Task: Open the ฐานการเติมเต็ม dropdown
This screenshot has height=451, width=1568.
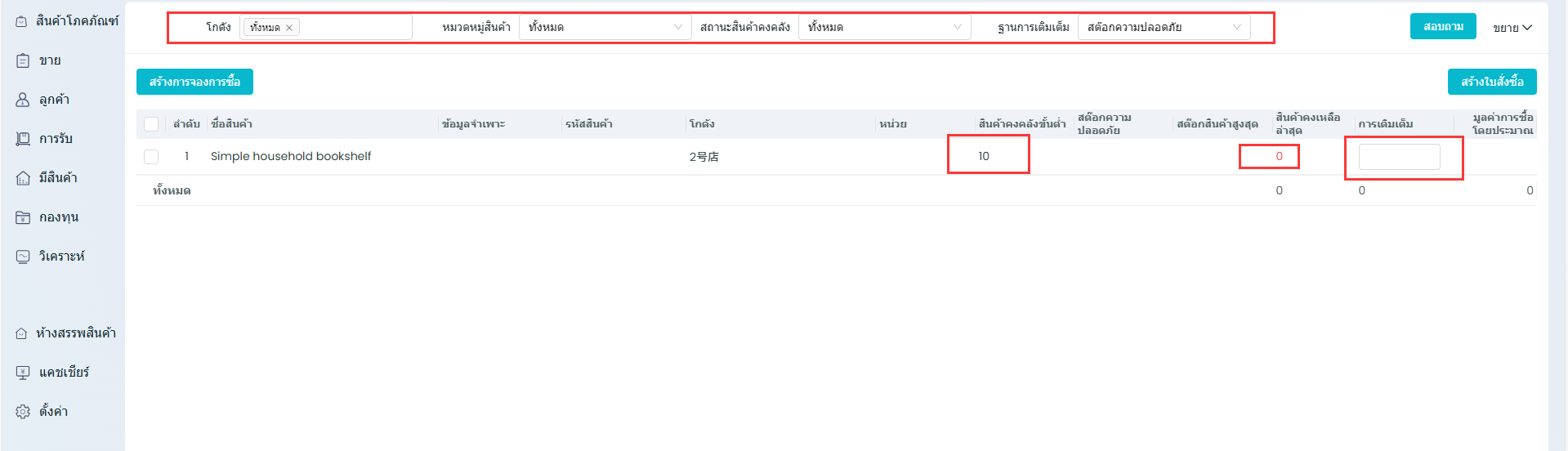Action: click(1164, 27)
